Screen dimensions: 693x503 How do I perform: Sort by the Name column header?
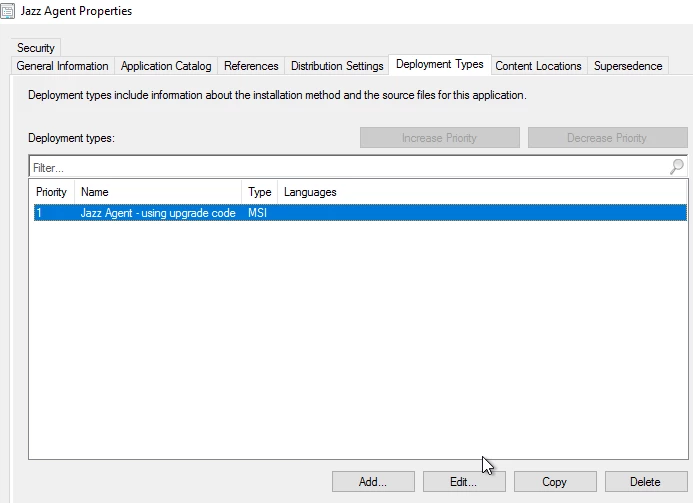(x=158, y=192)
